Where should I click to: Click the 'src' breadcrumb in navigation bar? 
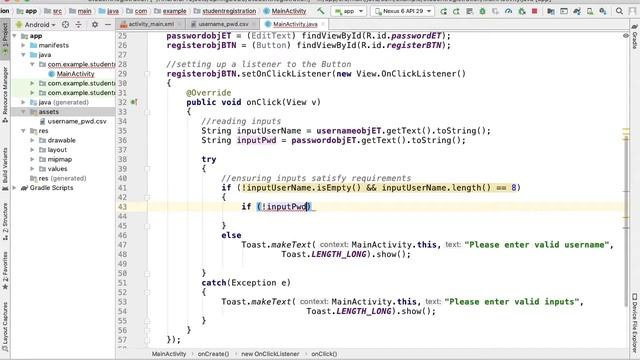58,11
